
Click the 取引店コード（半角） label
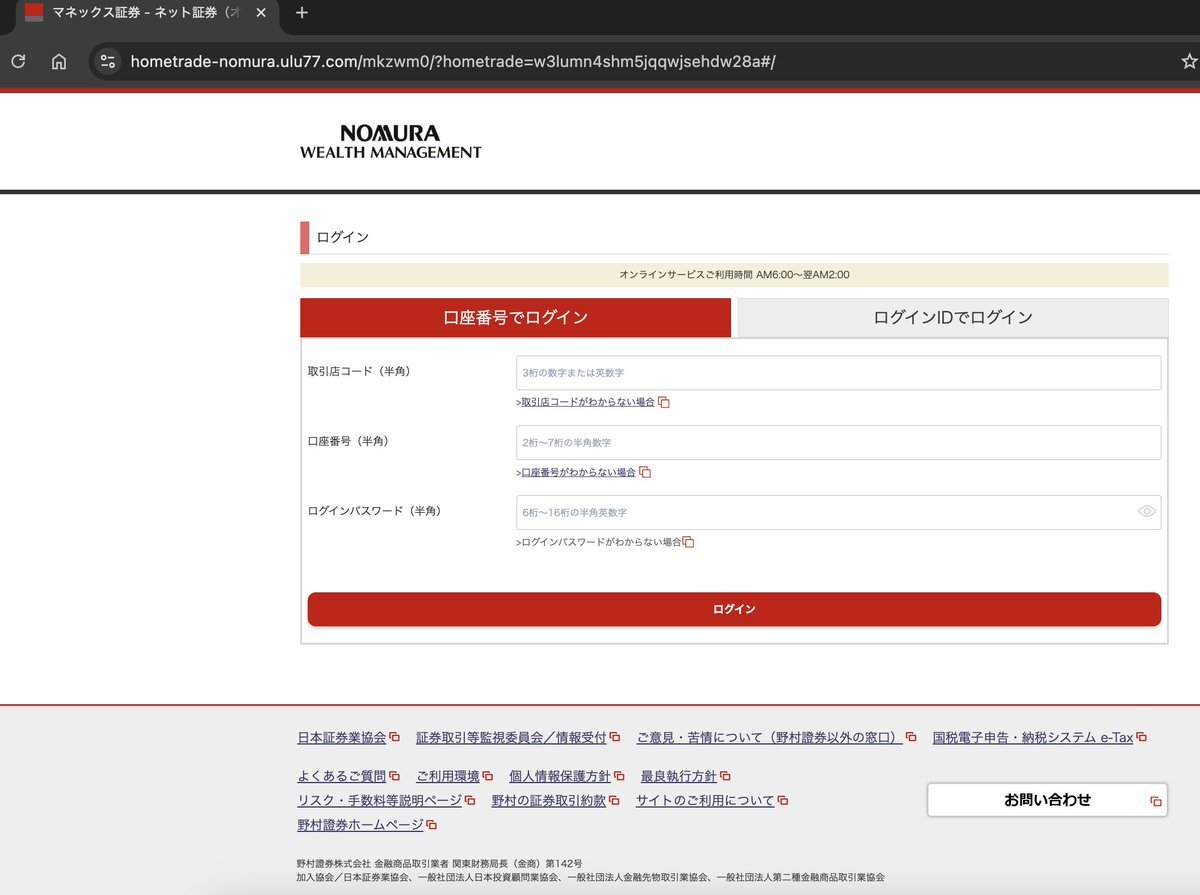click(359, 371)
